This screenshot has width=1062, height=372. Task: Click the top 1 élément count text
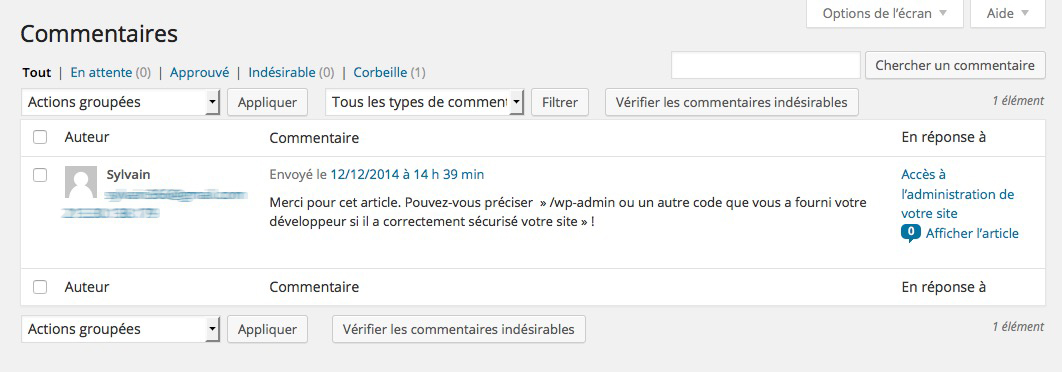point(1018,101)
